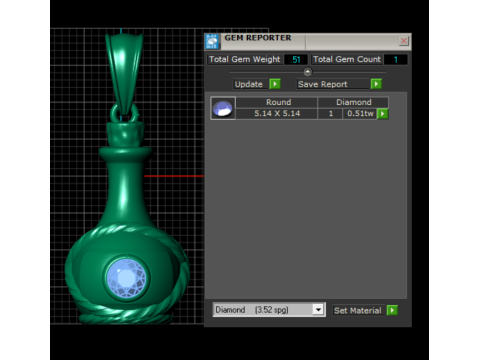Viewport: 480px width, 360px height.
Task: Click the green arrow next to Update
Action: pyautogui.click(x=275, y=84)
